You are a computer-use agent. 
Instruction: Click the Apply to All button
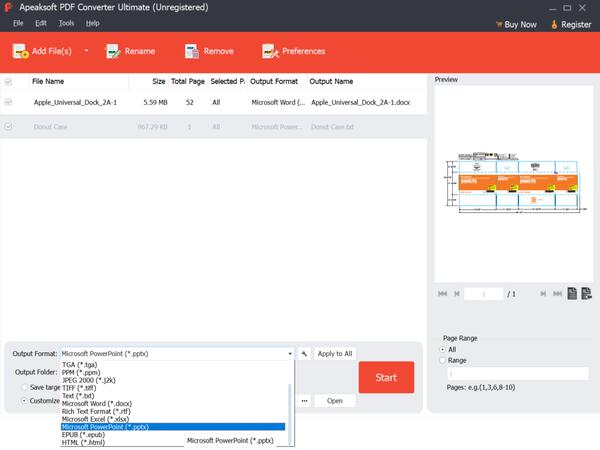pyautogui.click(x=334, y=353)
